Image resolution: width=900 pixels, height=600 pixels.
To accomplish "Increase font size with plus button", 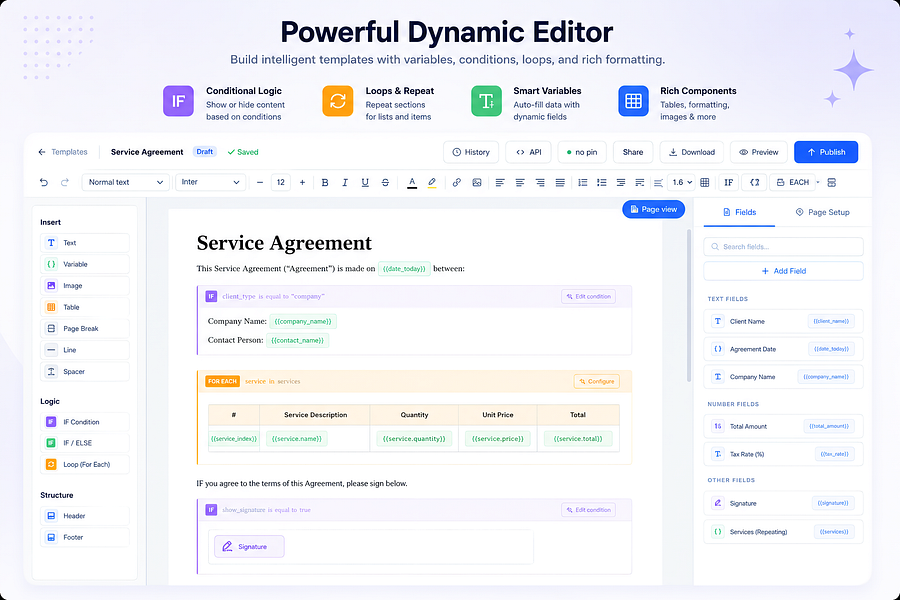I will pyautogui.click(x=302, y=183).
